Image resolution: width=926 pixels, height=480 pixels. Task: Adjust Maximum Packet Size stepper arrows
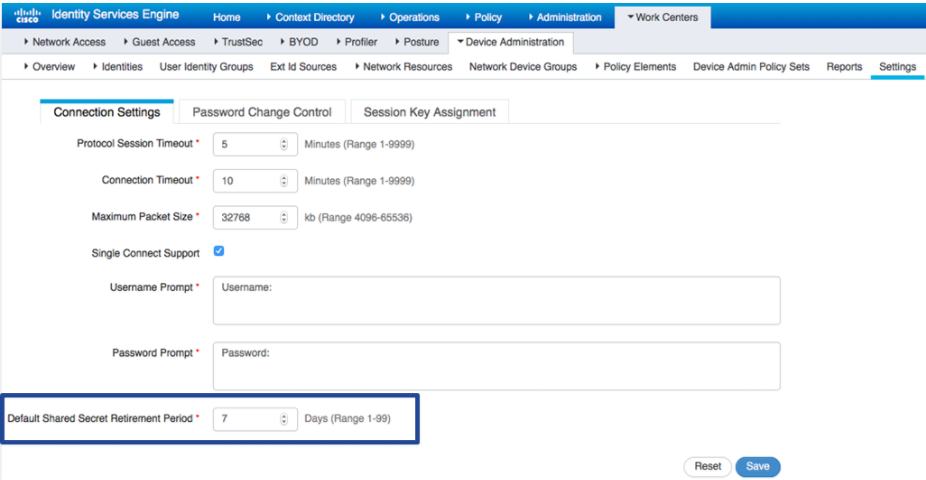point(284,217)
